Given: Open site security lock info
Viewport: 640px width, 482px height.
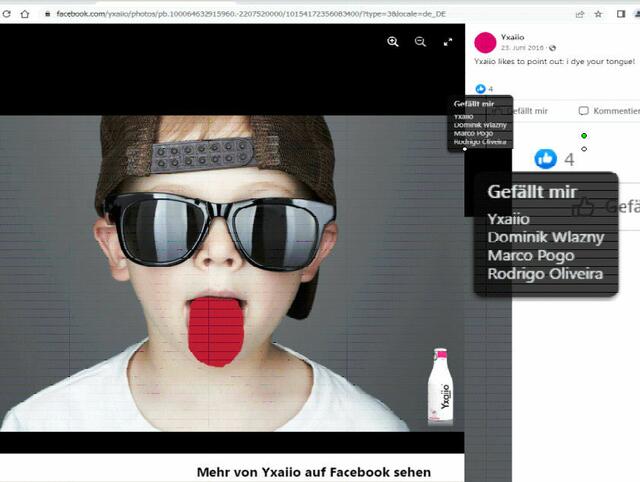Looking at the screenshot, I should tap(48, 14).
